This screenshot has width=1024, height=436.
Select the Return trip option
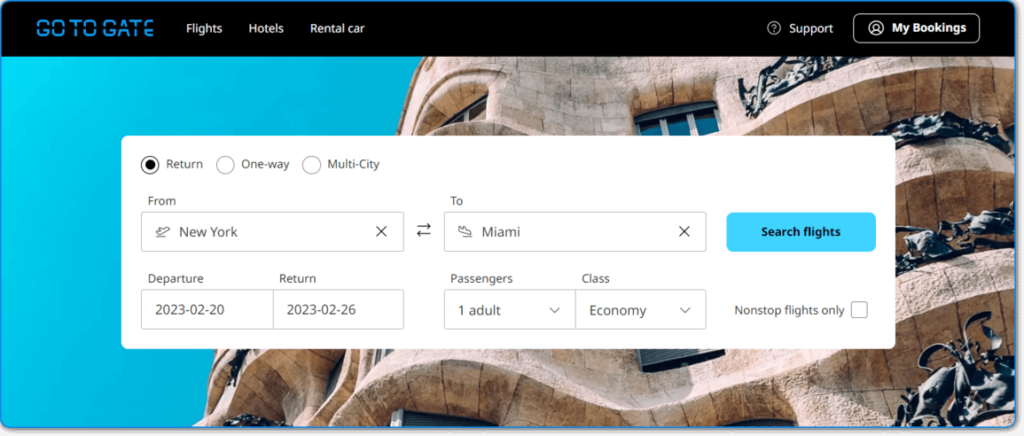(x=150, y=165)
